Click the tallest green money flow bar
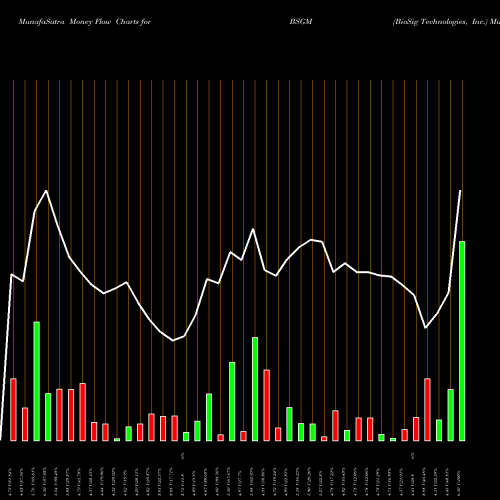The height and width of the screenshot is (500, 500). [x=462, y=341]
